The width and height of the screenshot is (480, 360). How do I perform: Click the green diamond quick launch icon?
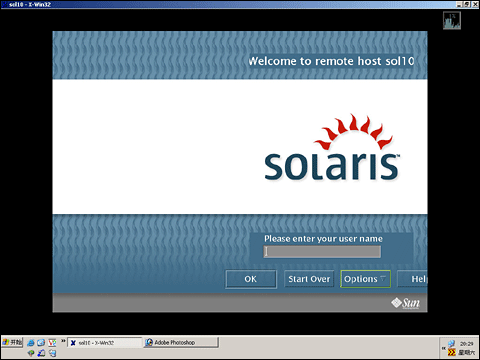tap(31, 353)
